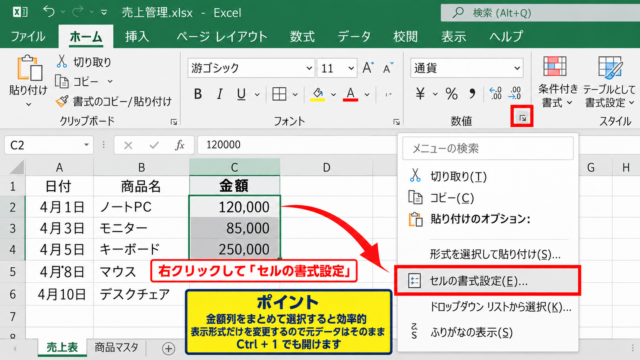This screenshot has height=360, width=640.
Task: Apply yen currency format
Action: coord(420,94)
